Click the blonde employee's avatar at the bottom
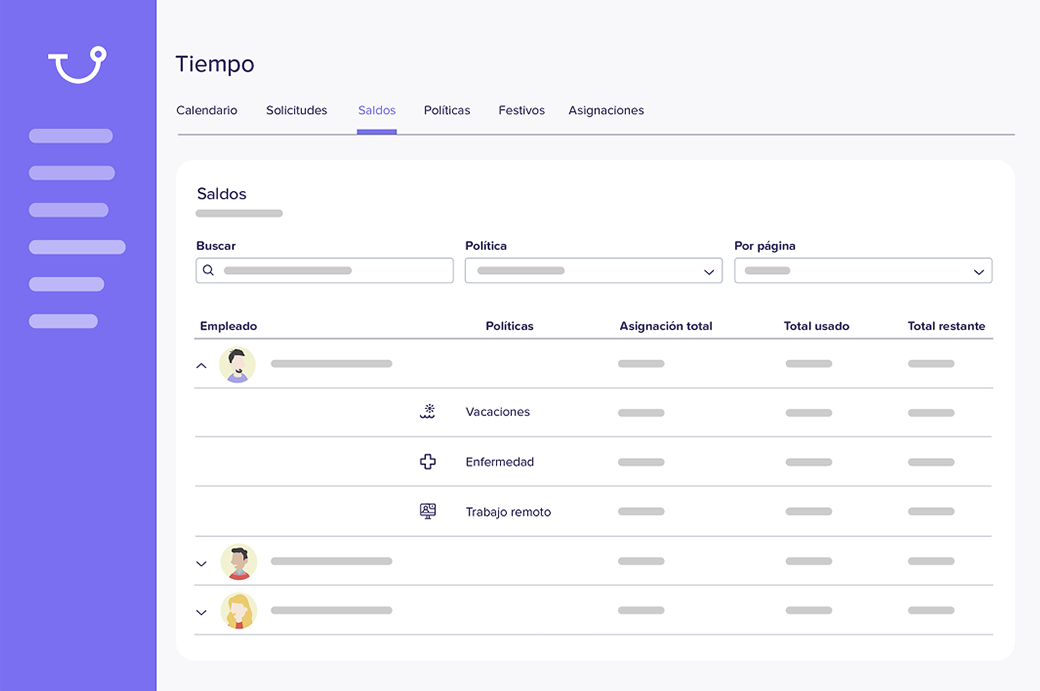The image size is (1040, 691). (x=237, y=610)
